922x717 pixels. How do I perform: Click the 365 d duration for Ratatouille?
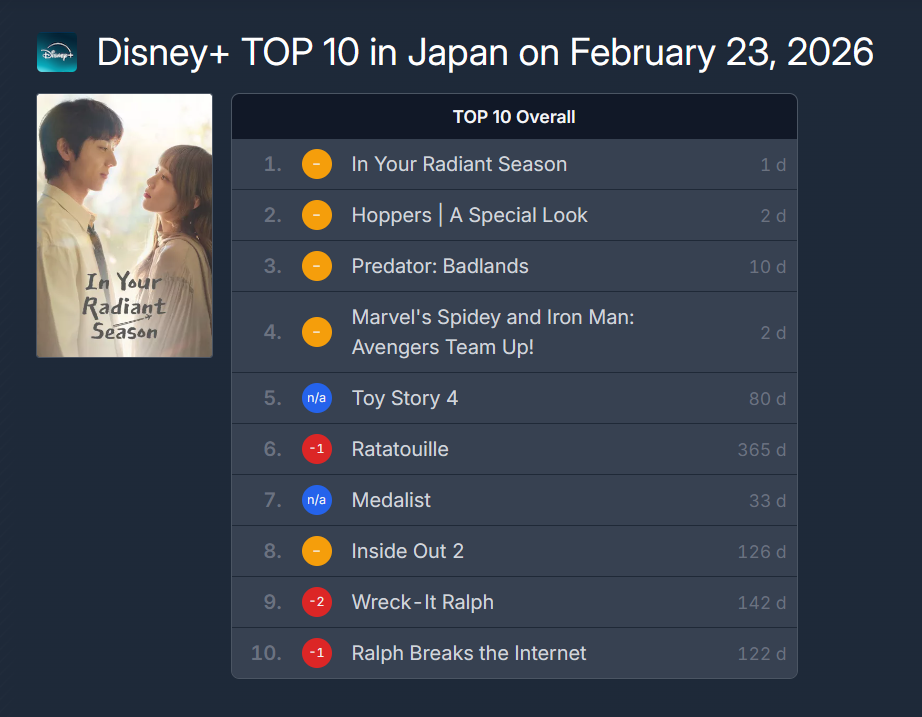(761, 449)
